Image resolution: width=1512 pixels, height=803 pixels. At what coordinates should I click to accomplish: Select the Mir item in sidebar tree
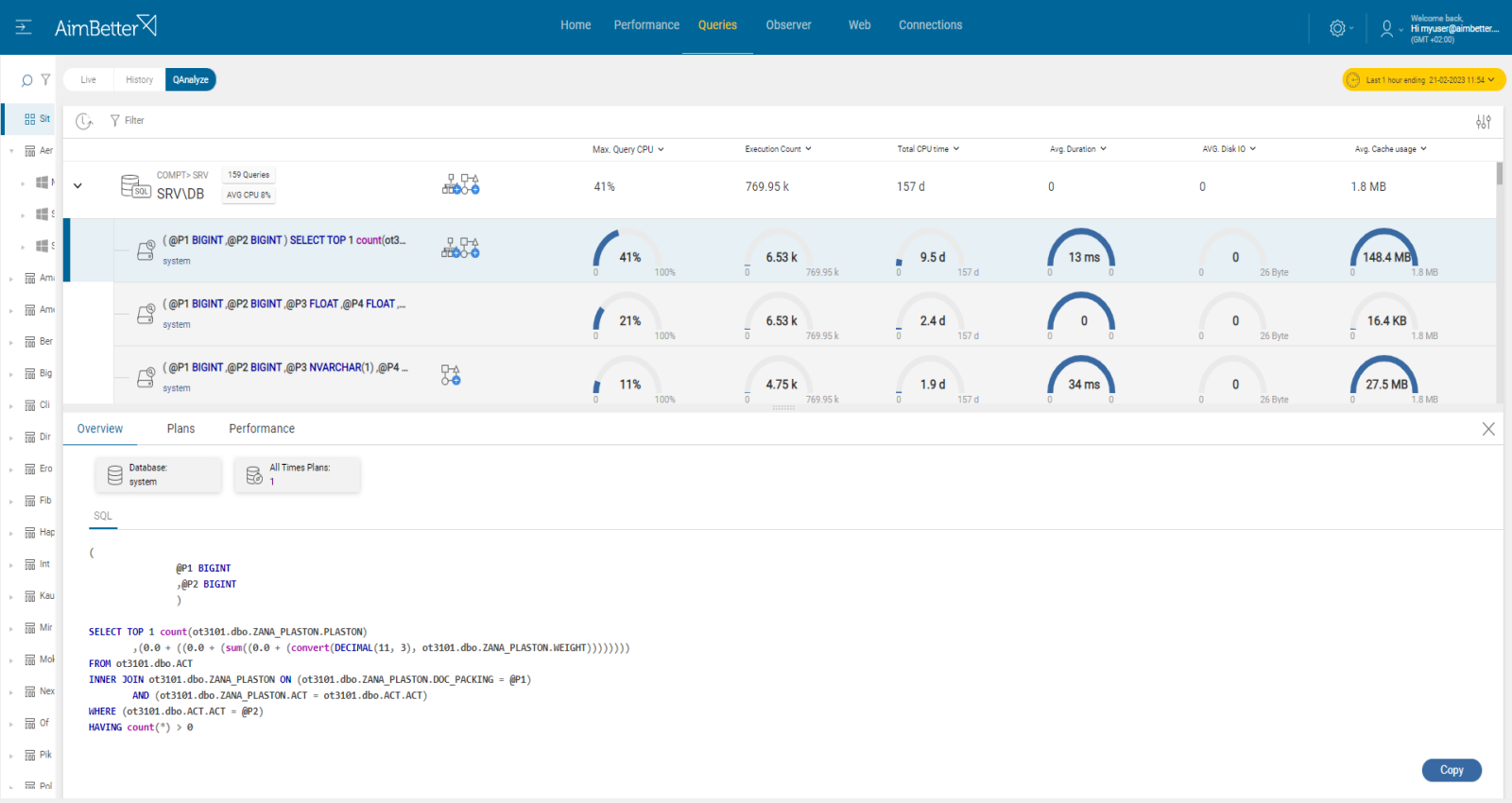[39, 628]
